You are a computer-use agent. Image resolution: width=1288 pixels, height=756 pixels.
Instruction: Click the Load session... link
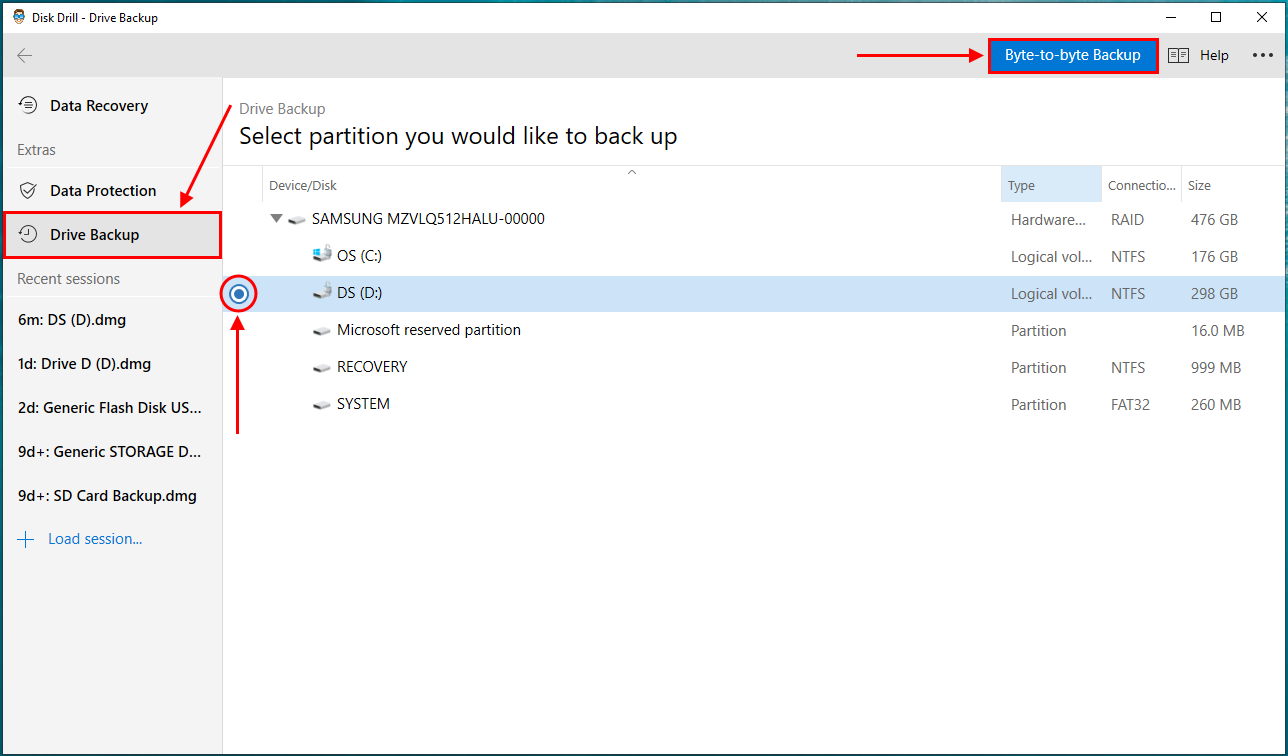pyautogui.click(x=95, y=539)
